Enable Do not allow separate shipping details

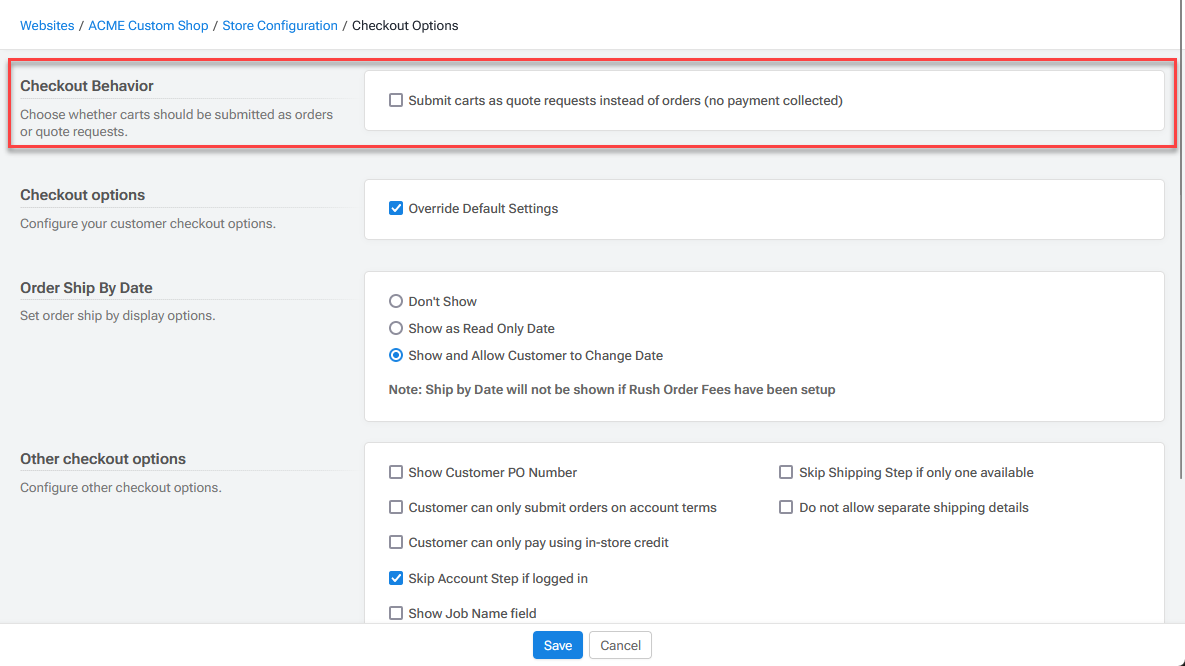pos(786,507)
